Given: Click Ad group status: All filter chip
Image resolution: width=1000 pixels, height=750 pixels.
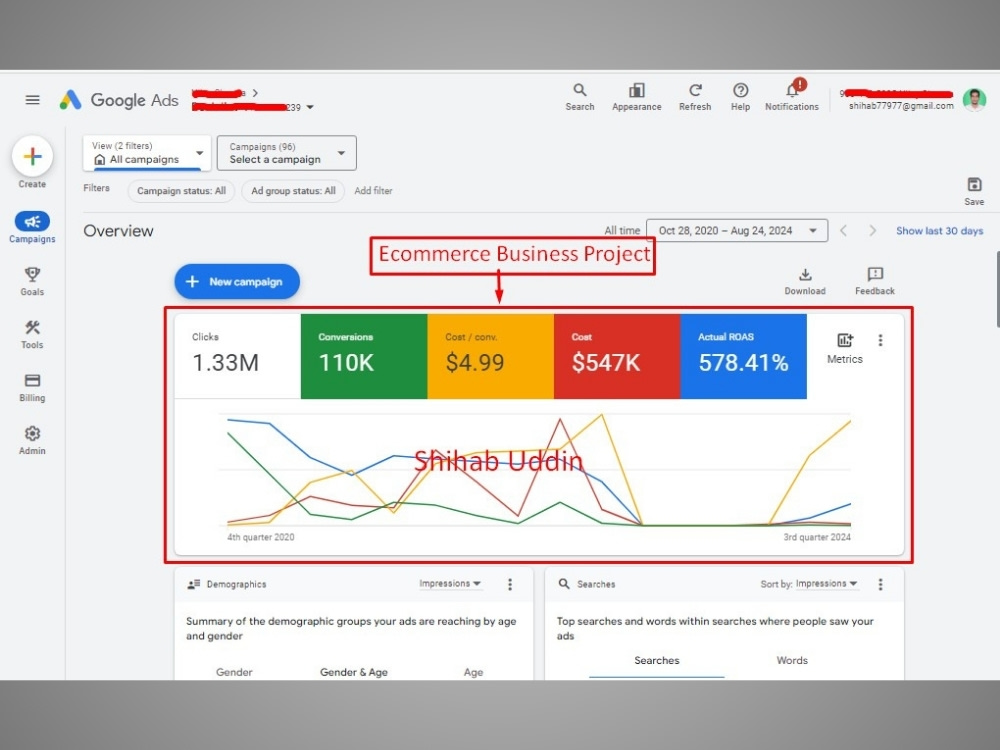Looking at the screenshot, I should click(293, 191).
